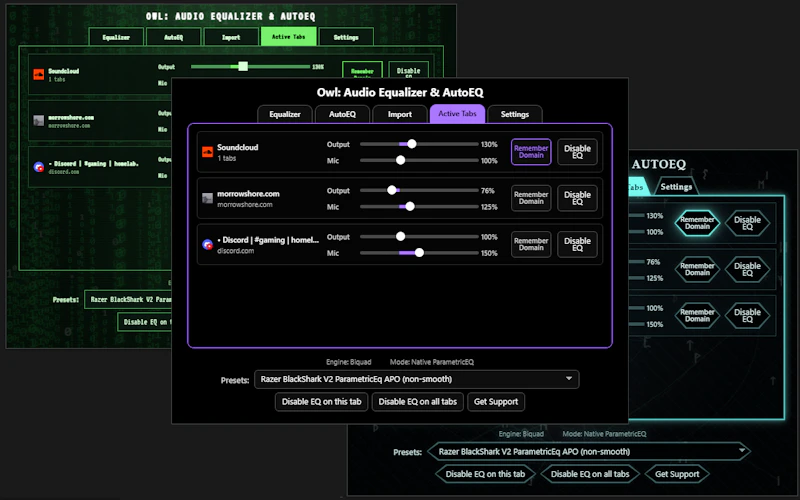
Task: Click Disable EQ beside 150% in the cyan window
Action: [x=747, y=316]
